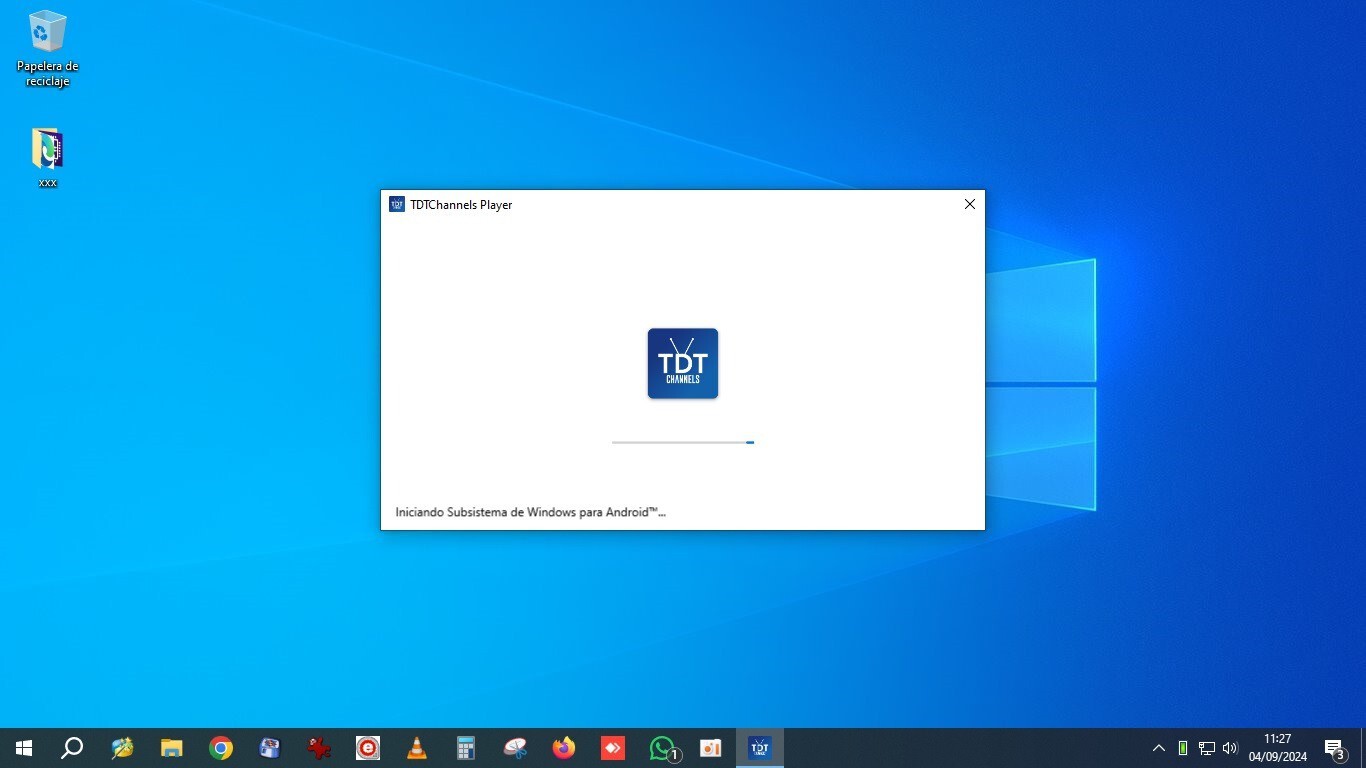Expand hidden system tray icons
1366x768 pixels.
tap(1158, 747)
